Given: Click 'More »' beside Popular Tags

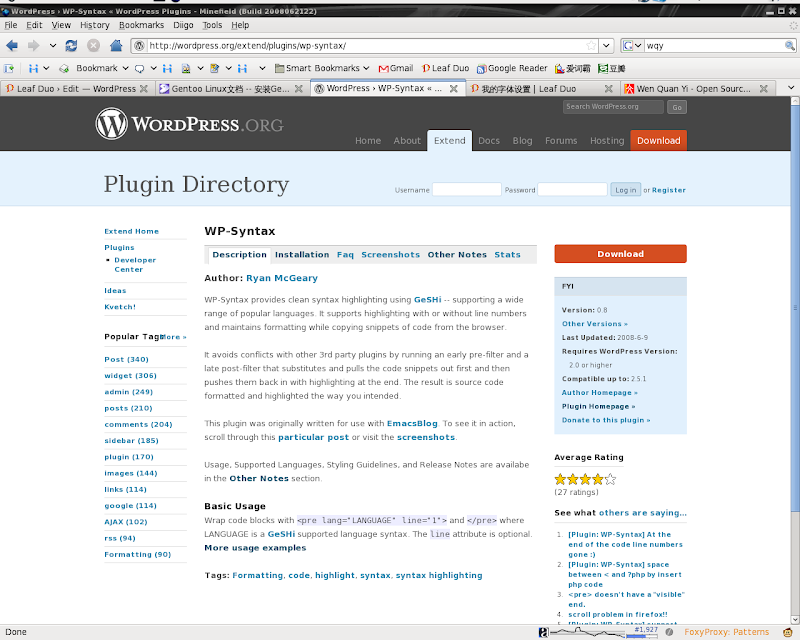Looking at the screenshot, I should tap(173, 337).
